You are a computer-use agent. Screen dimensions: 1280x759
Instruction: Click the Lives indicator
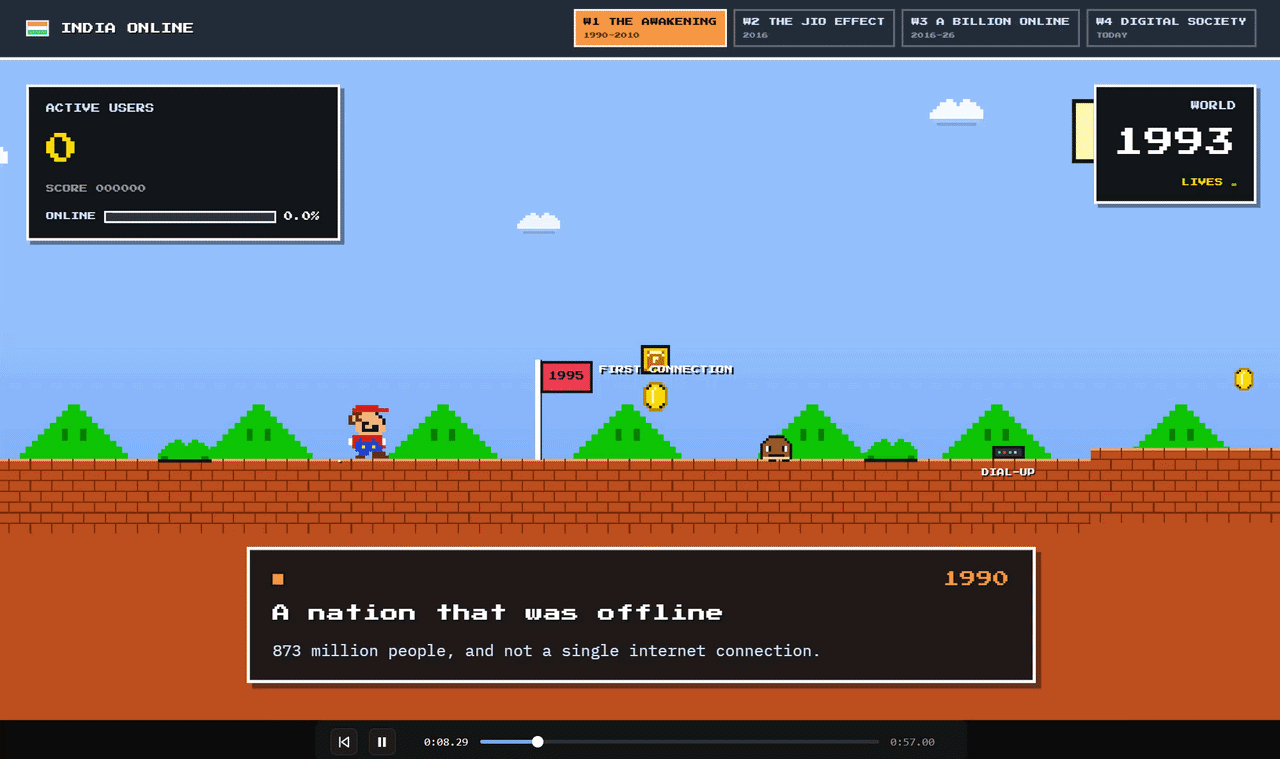pos(1208,182)
